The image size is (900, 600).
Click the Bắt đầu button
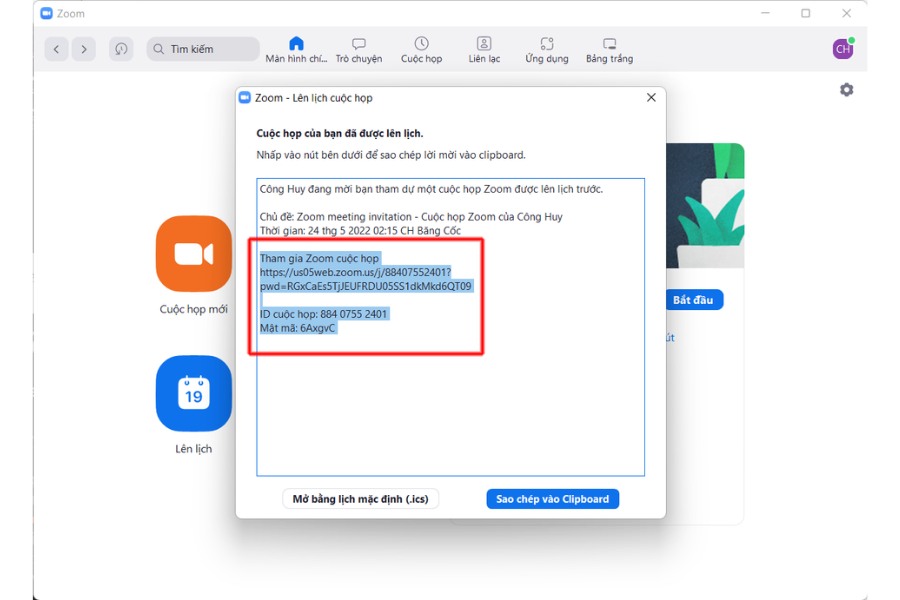click(693, 300)
